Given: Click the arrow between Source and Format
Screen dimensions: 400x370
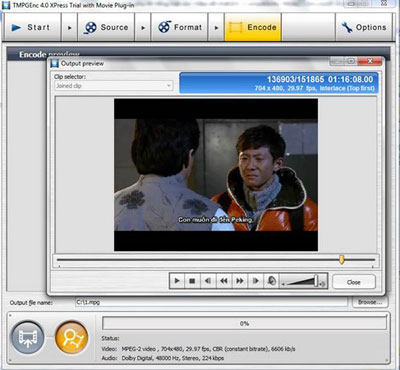Looking at the screenshot, I should tap(143, 28).
